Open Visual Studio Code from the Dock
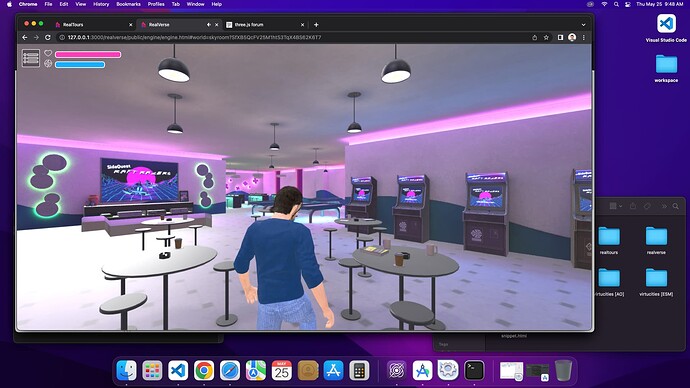This screenshot has height=388, width=690. click(x=178, y=370)
